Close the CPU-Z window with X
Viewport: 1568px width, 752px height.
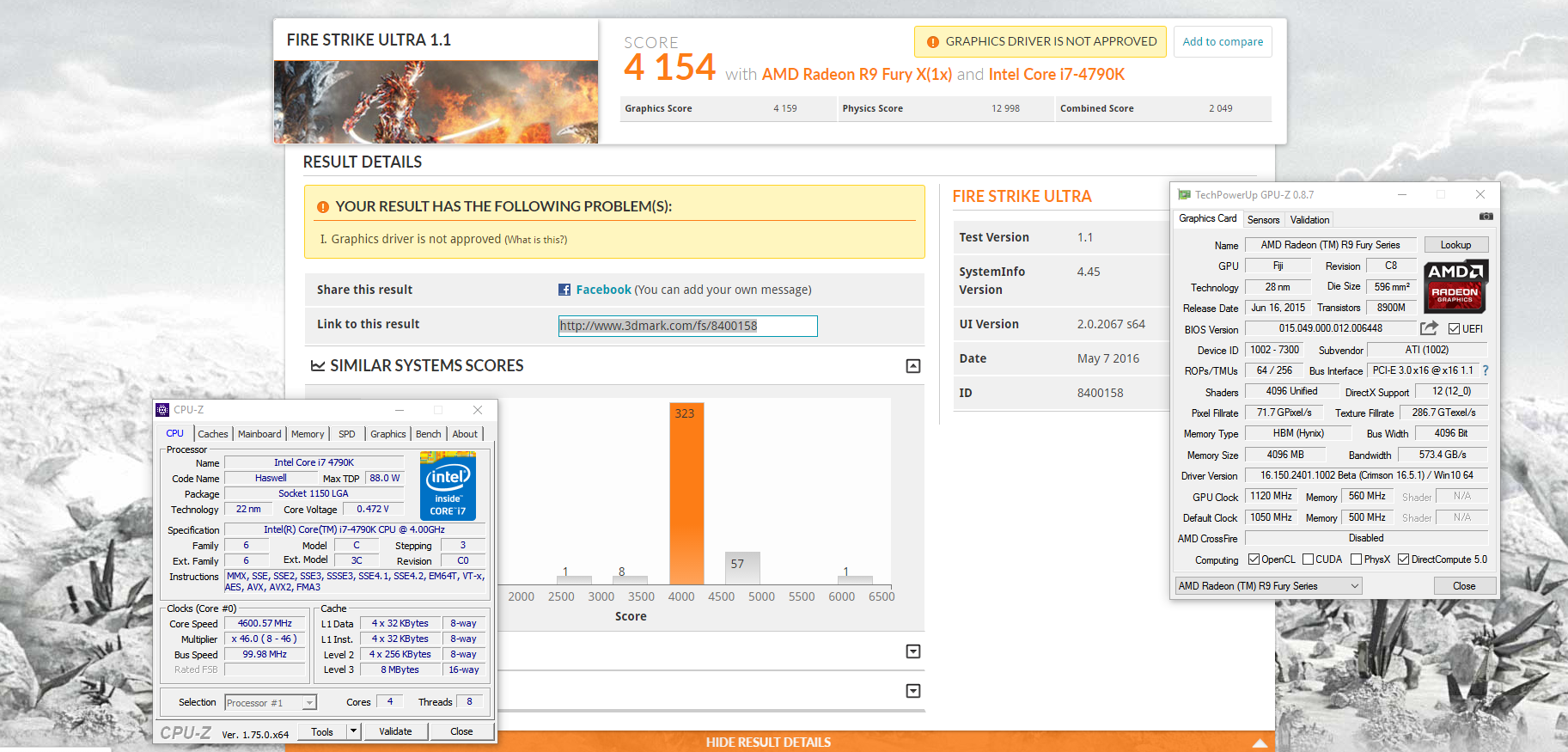pyautogui.click(x=478, y=410)
